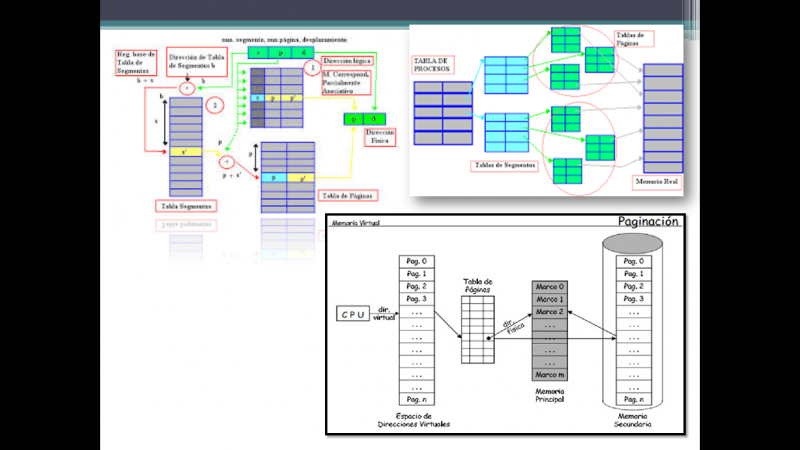The height and width of the screenshot is (450, 800).
Task: Click the 'Dirección lógica' label box
Action: click(x=347, y=61)
